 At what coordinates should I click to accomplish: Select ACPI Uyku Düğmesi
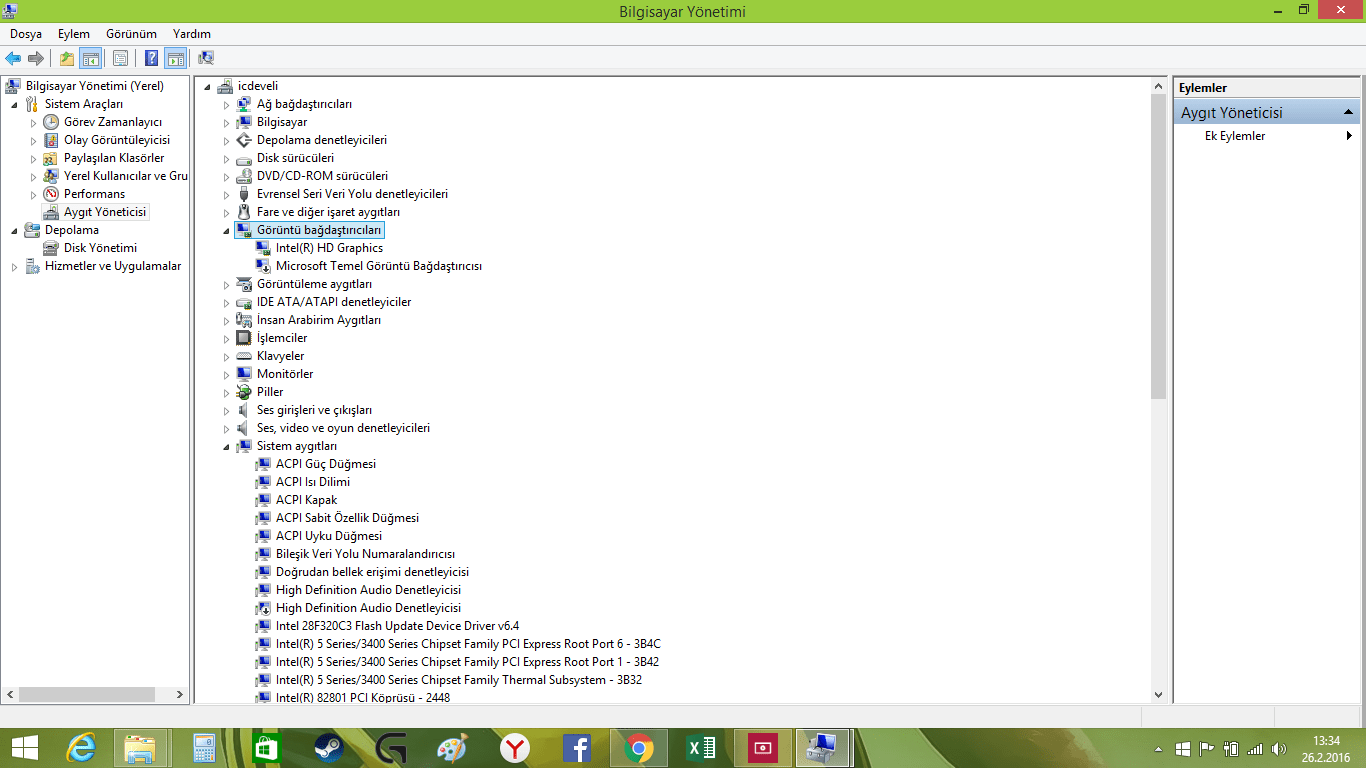[x=329, y=536]
